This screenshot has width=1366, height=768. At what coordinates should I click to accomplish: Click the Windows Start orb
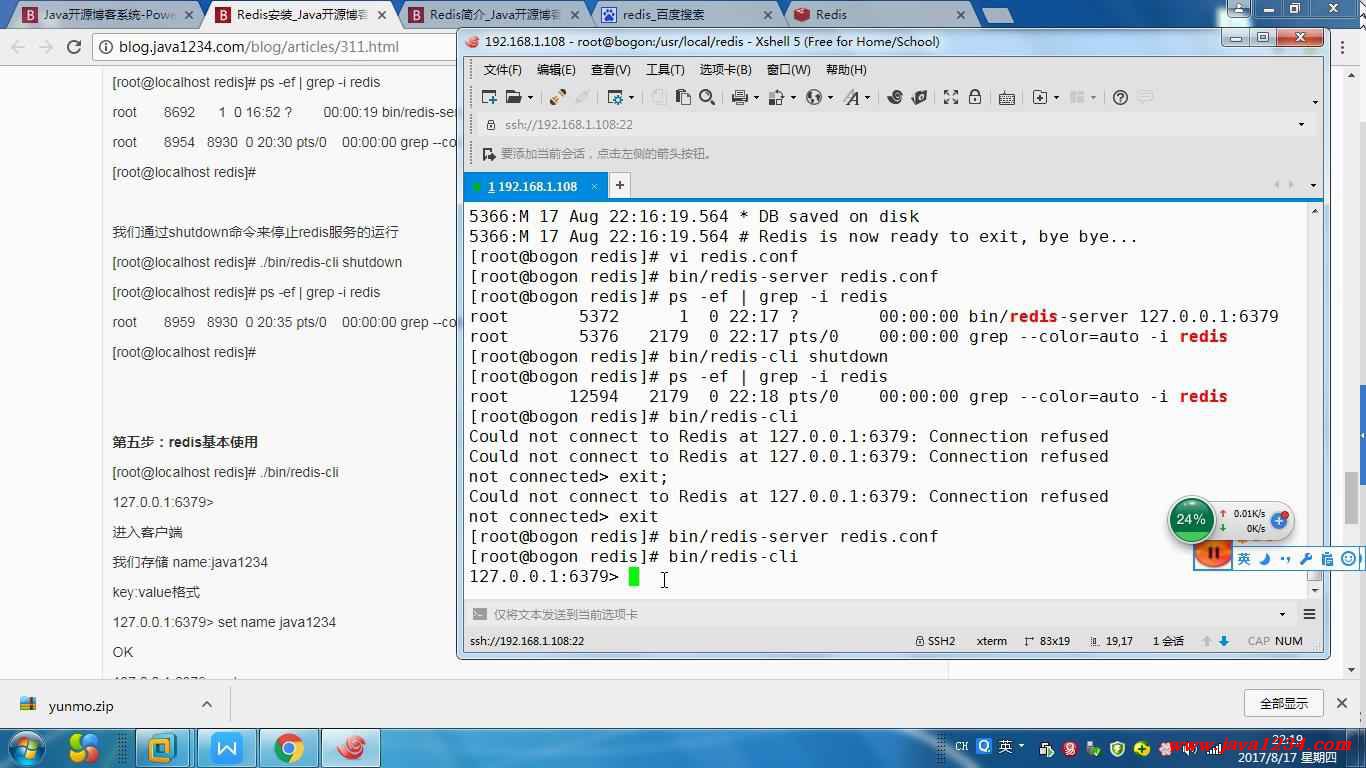[x=26, y=747]
